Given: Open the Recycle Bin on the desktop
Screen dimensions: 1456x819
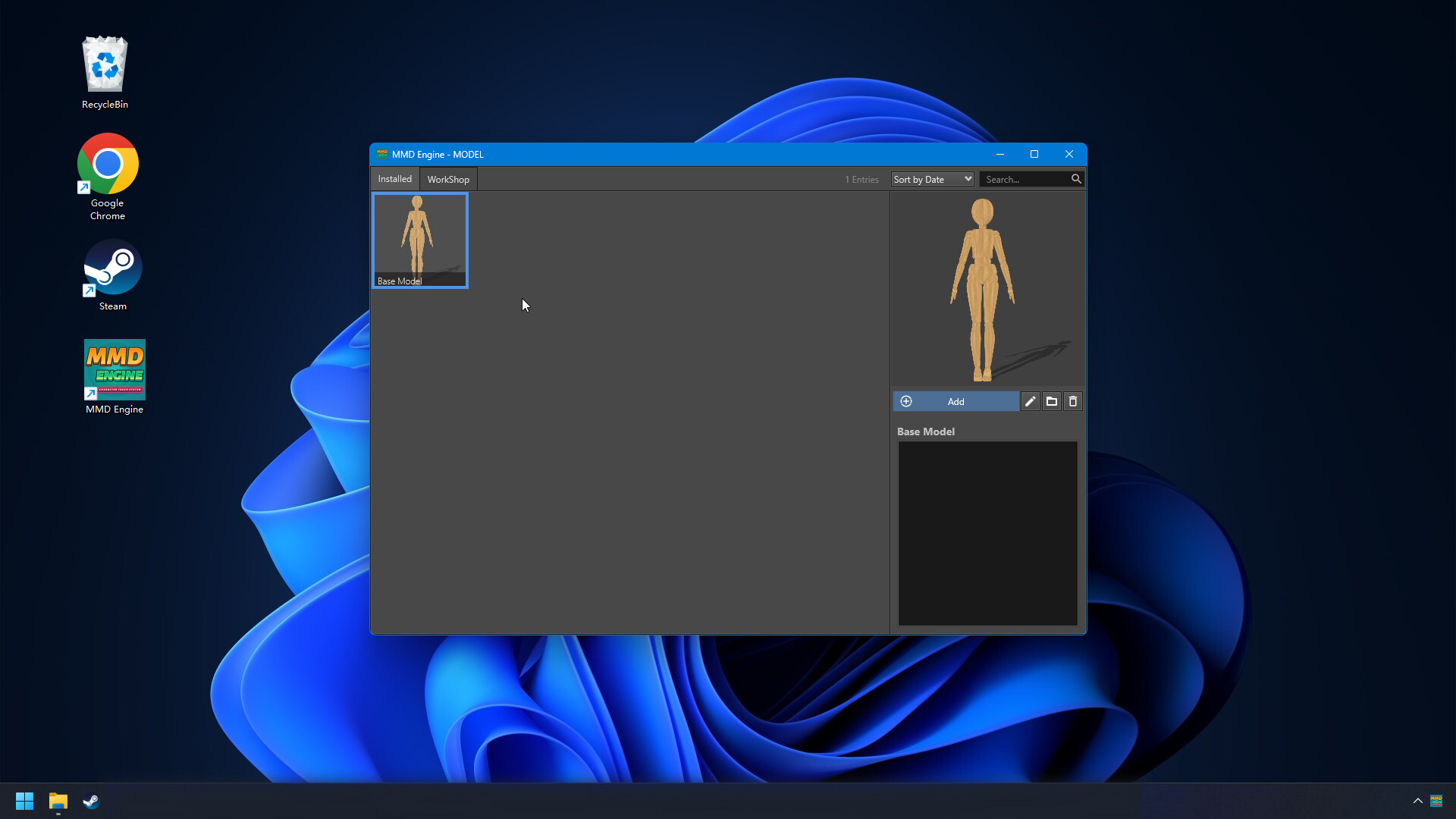Looking at the screenshot, I should click(105, 64).
